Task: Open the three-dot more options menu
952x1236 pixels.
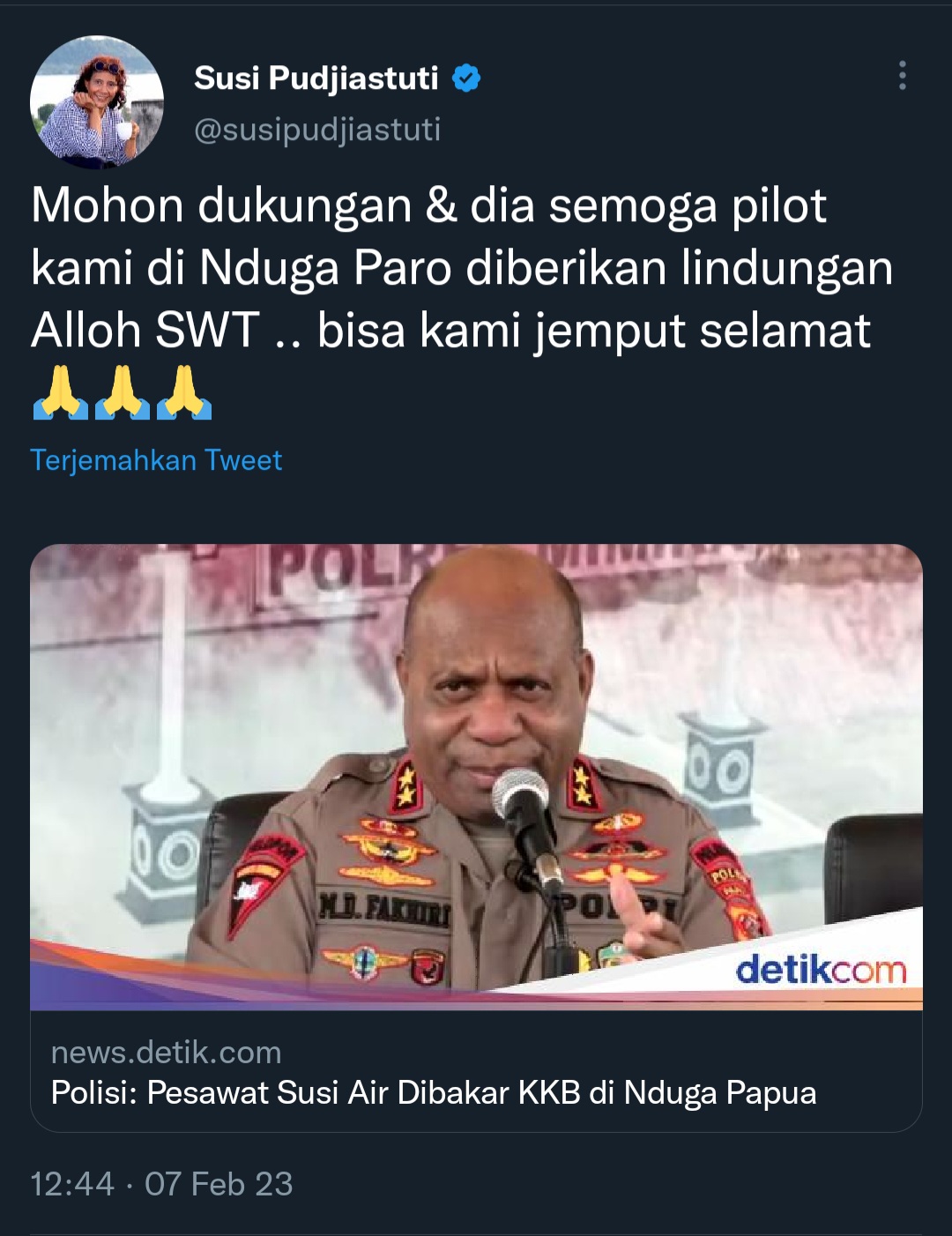Action: click(x=902, y=76)
